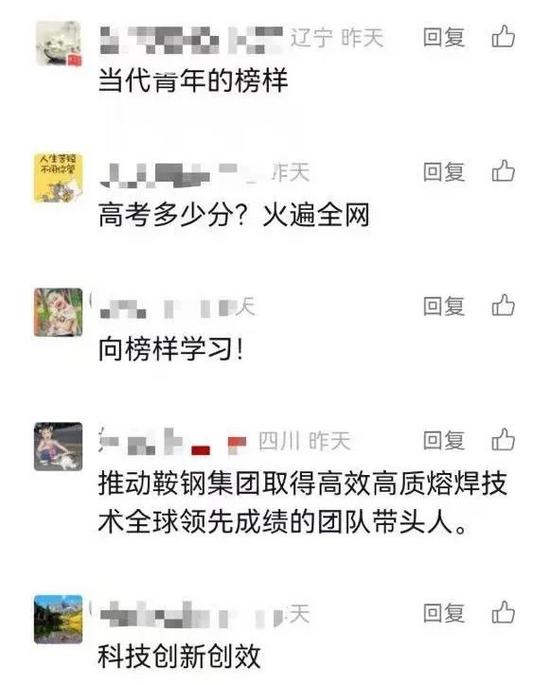550x685 pixels.
Task: Open the mountain landscape avatar profile
Action: pos(59,619)
